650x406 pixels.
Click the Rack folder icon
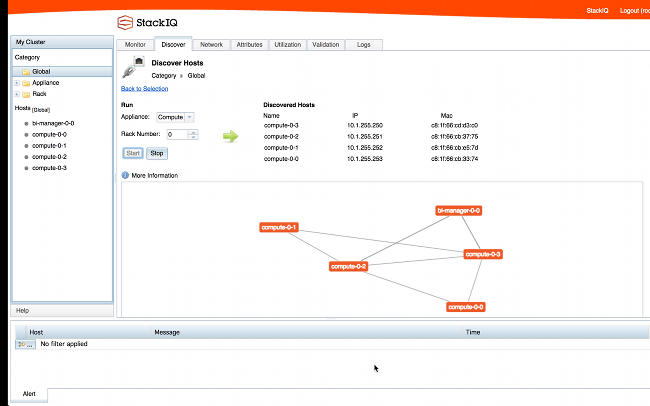click(x=26, y=94)
